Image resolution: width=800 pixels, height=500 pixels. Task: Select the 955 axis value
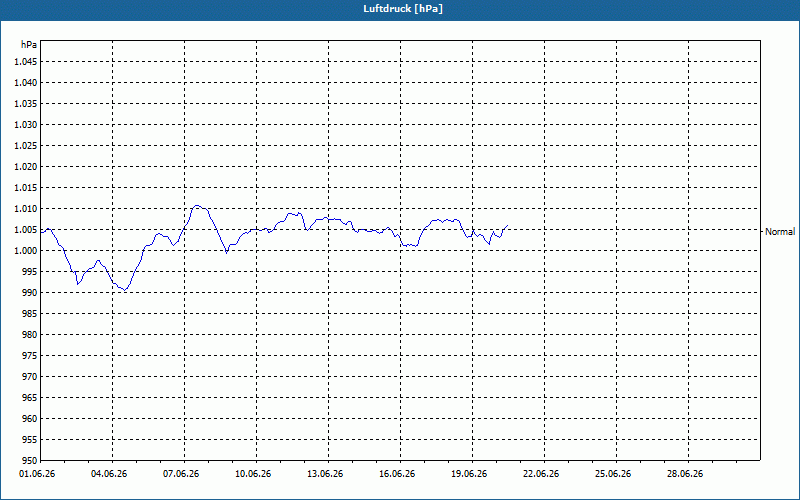point(31,439)
